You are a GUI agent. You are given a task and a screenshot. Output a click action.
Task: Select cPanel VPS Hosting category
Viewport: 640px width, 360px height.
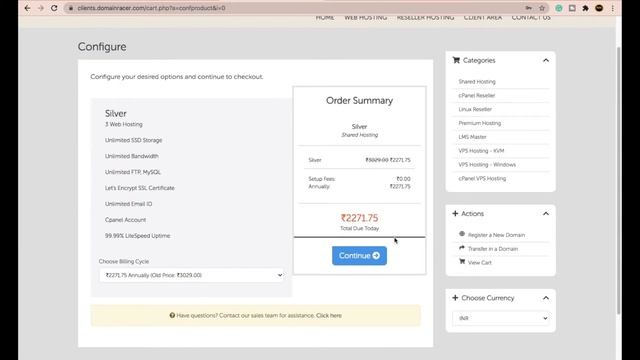coord(482,179)
